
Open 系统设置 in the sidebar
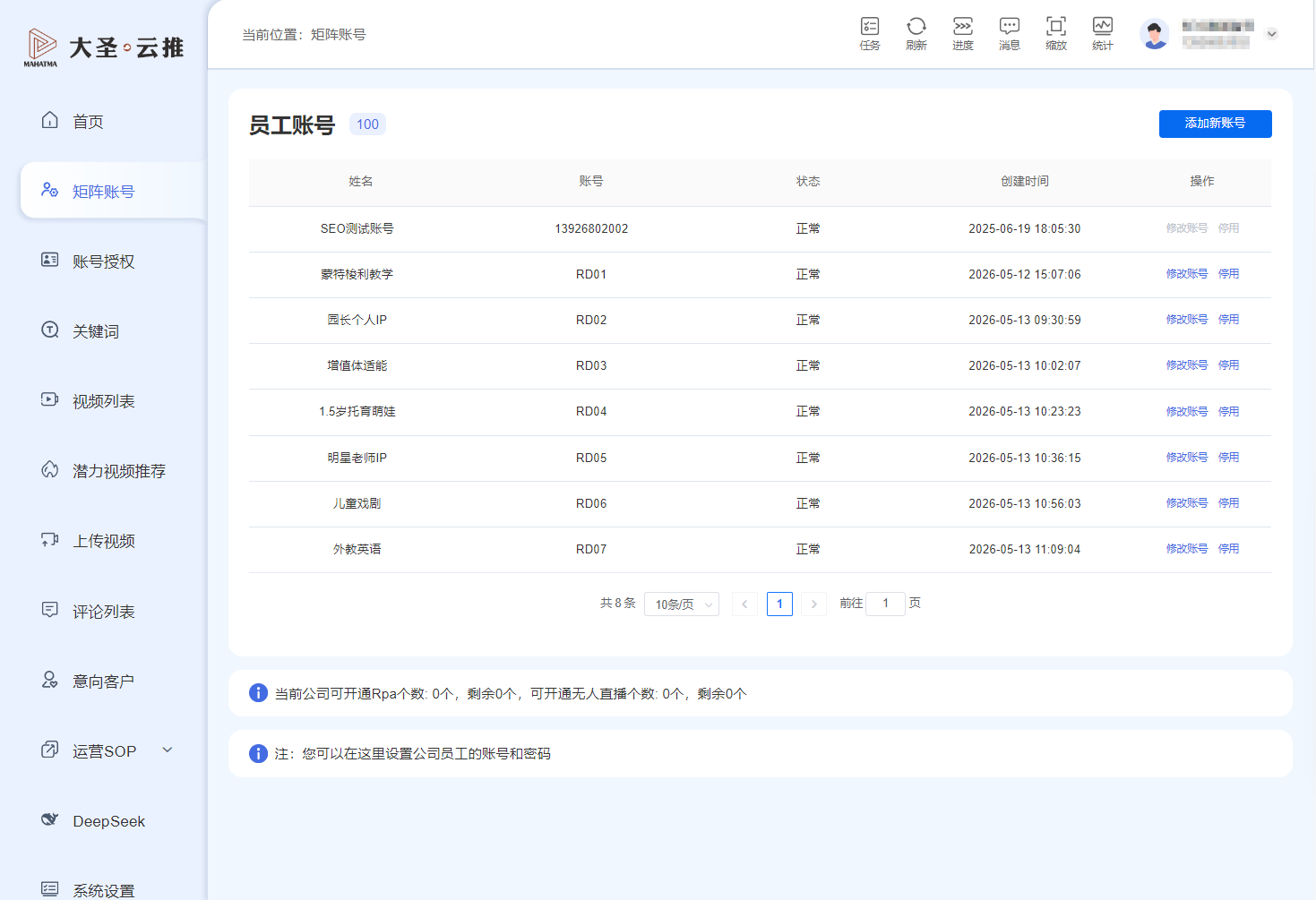(89, 890)
